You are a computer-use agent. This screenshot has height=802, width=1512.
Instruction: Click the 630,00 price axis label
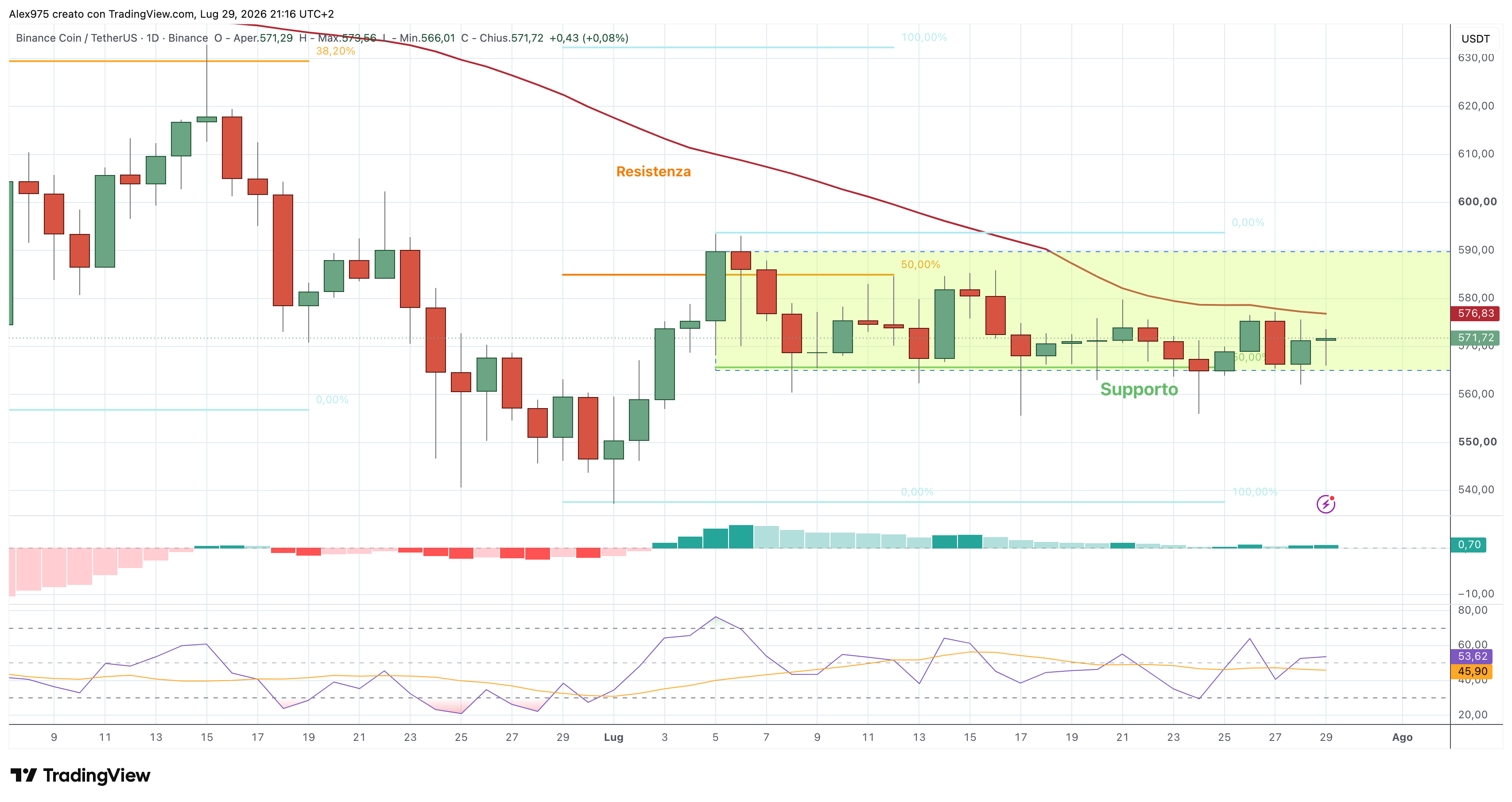(1476, 58)
